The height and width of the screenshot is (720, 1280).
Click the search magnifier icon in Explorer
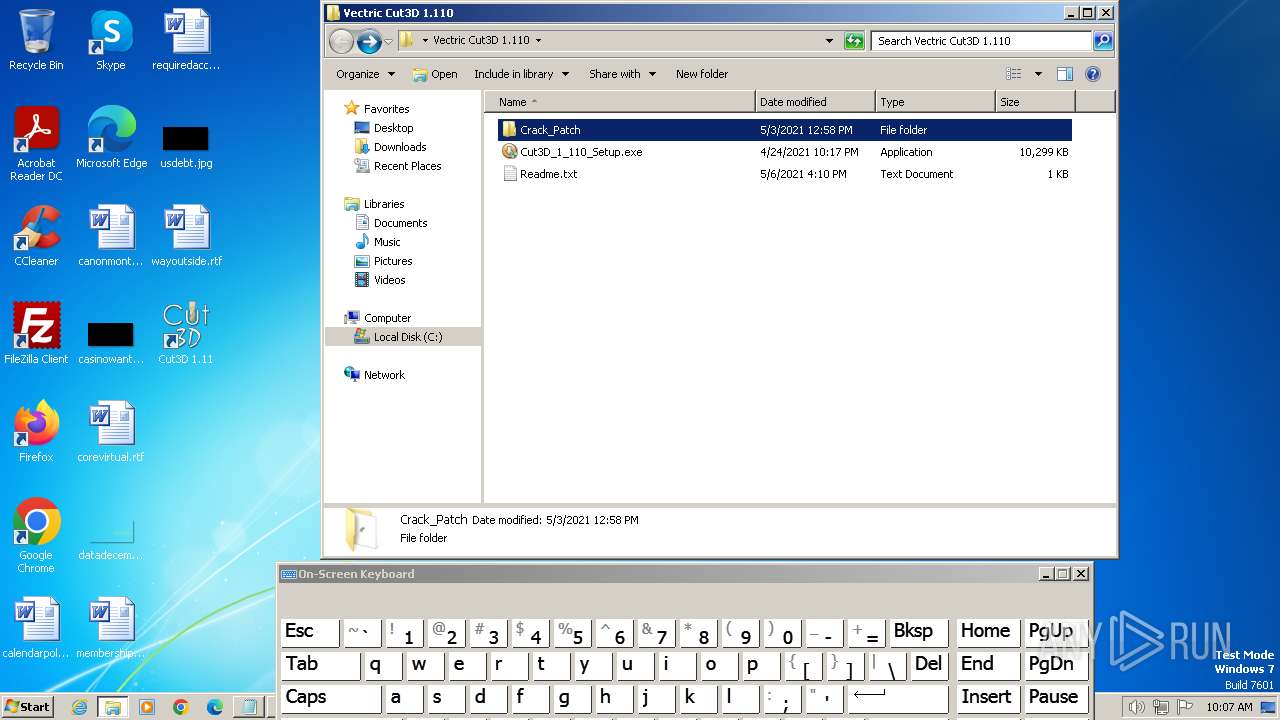point(1103,41)
